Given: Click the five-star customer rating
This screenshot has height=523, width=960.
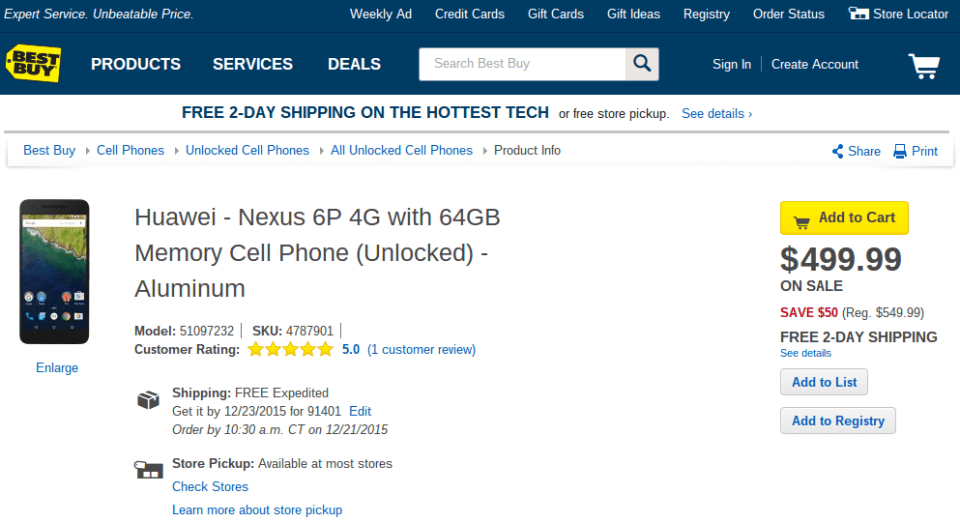Looking at the screenshot, I should click(x=290, y=350).
